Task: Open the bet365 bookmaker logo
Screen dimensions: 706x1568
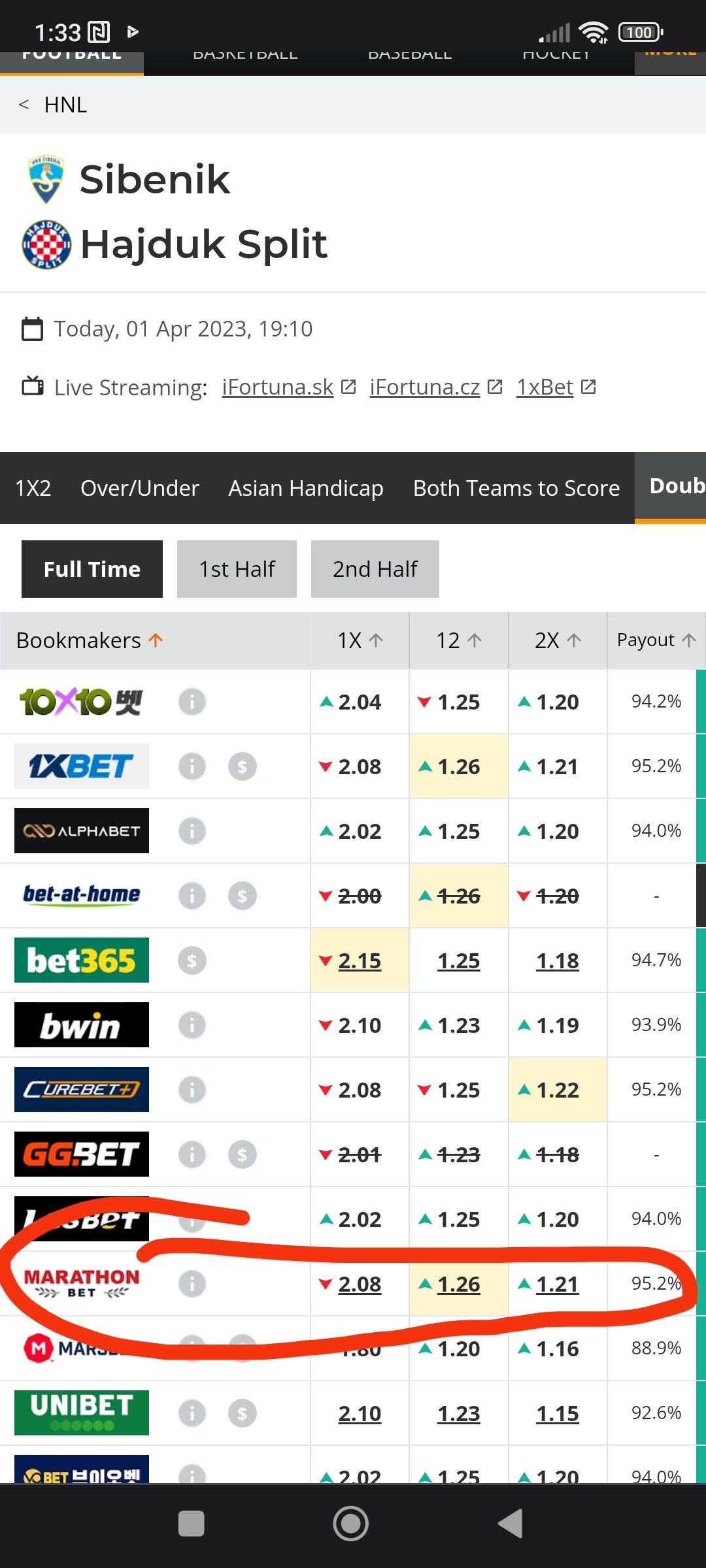Action: 82,960
